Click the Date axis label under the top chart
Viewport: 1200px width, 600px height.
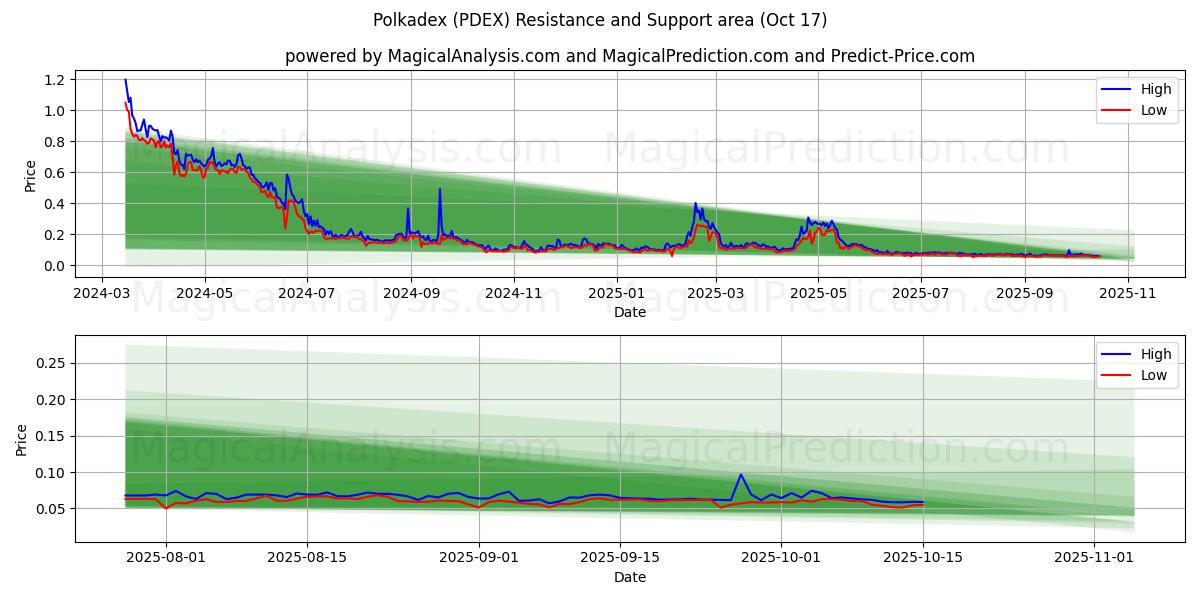tap(630, 312)
